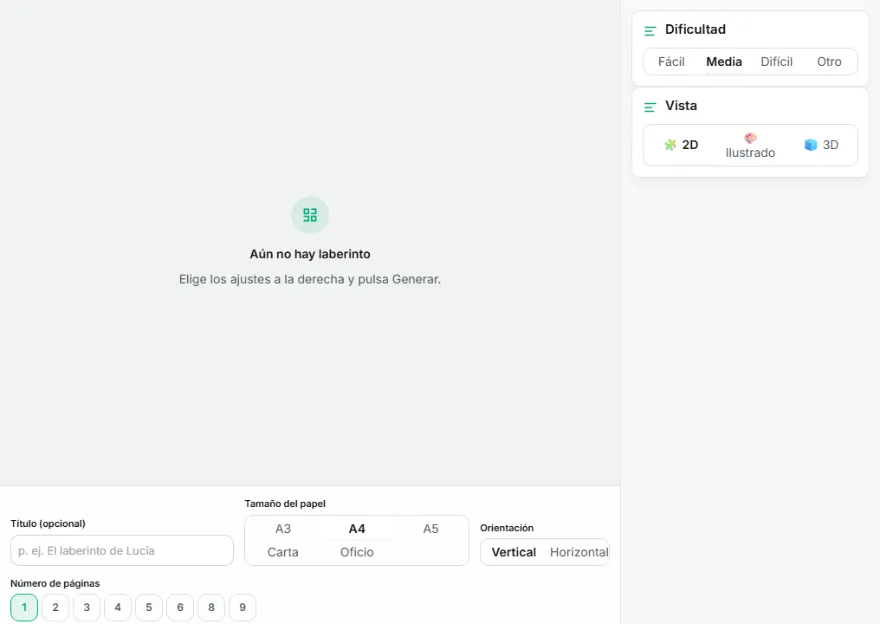Click the blue cube 3D icon

tap(810, 145)
